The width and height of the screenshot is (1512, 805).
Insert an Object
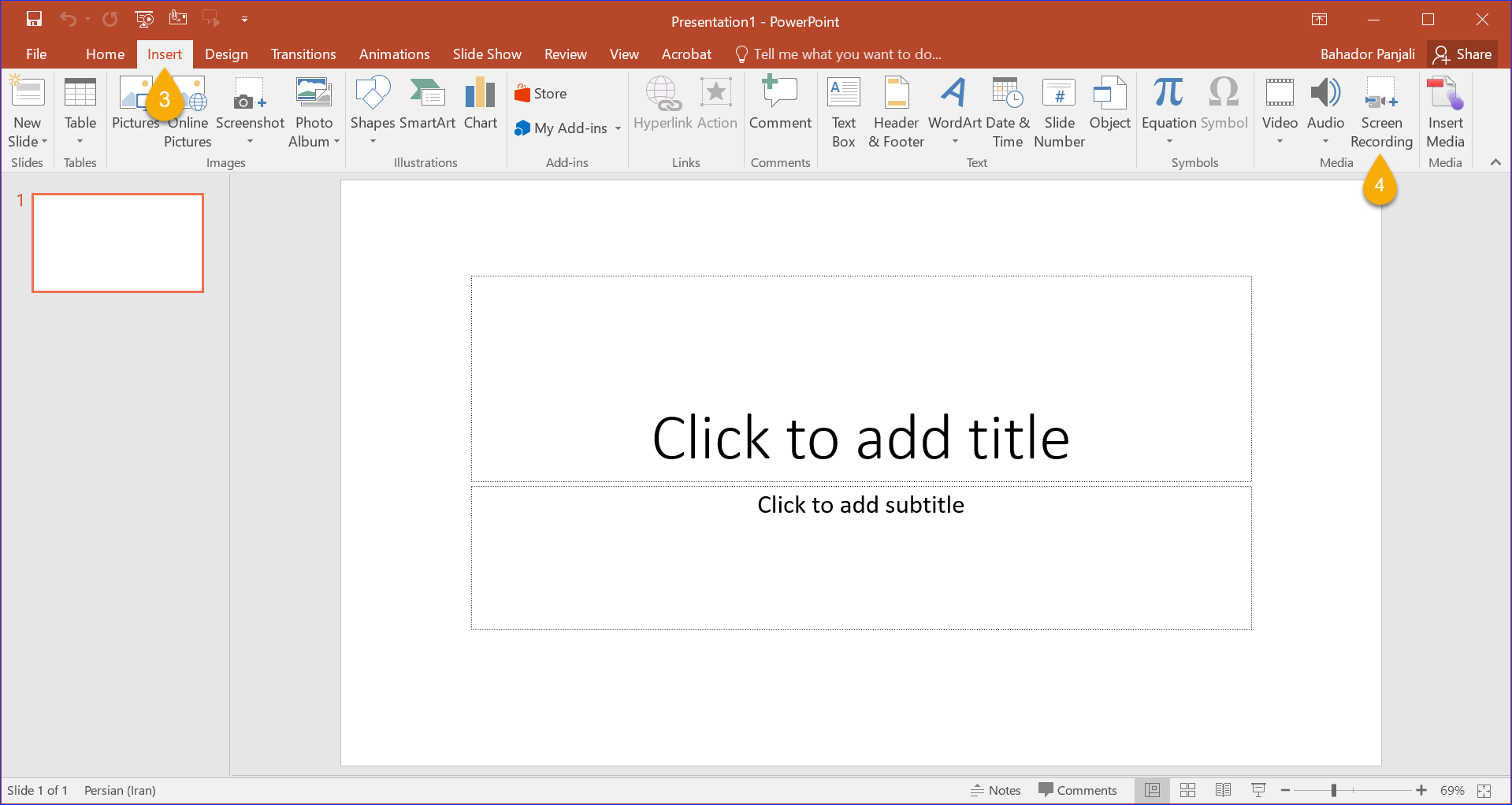tap(1109, 103)
